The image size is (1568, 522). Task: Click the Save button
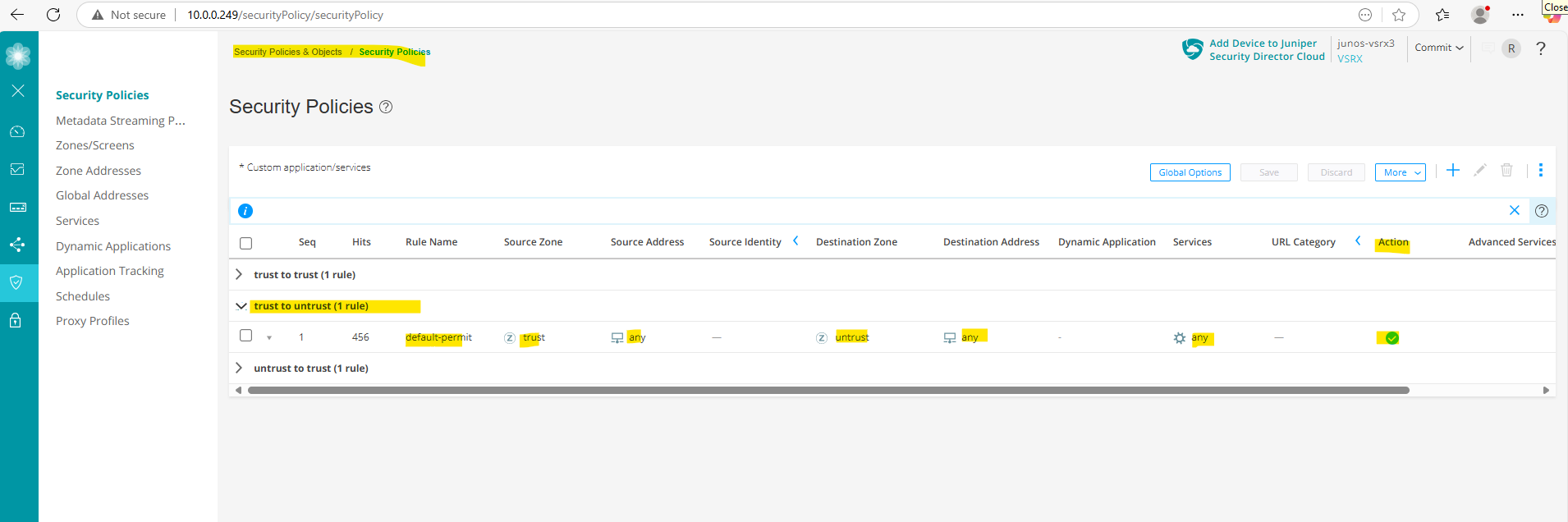(x=1269, y=172)
